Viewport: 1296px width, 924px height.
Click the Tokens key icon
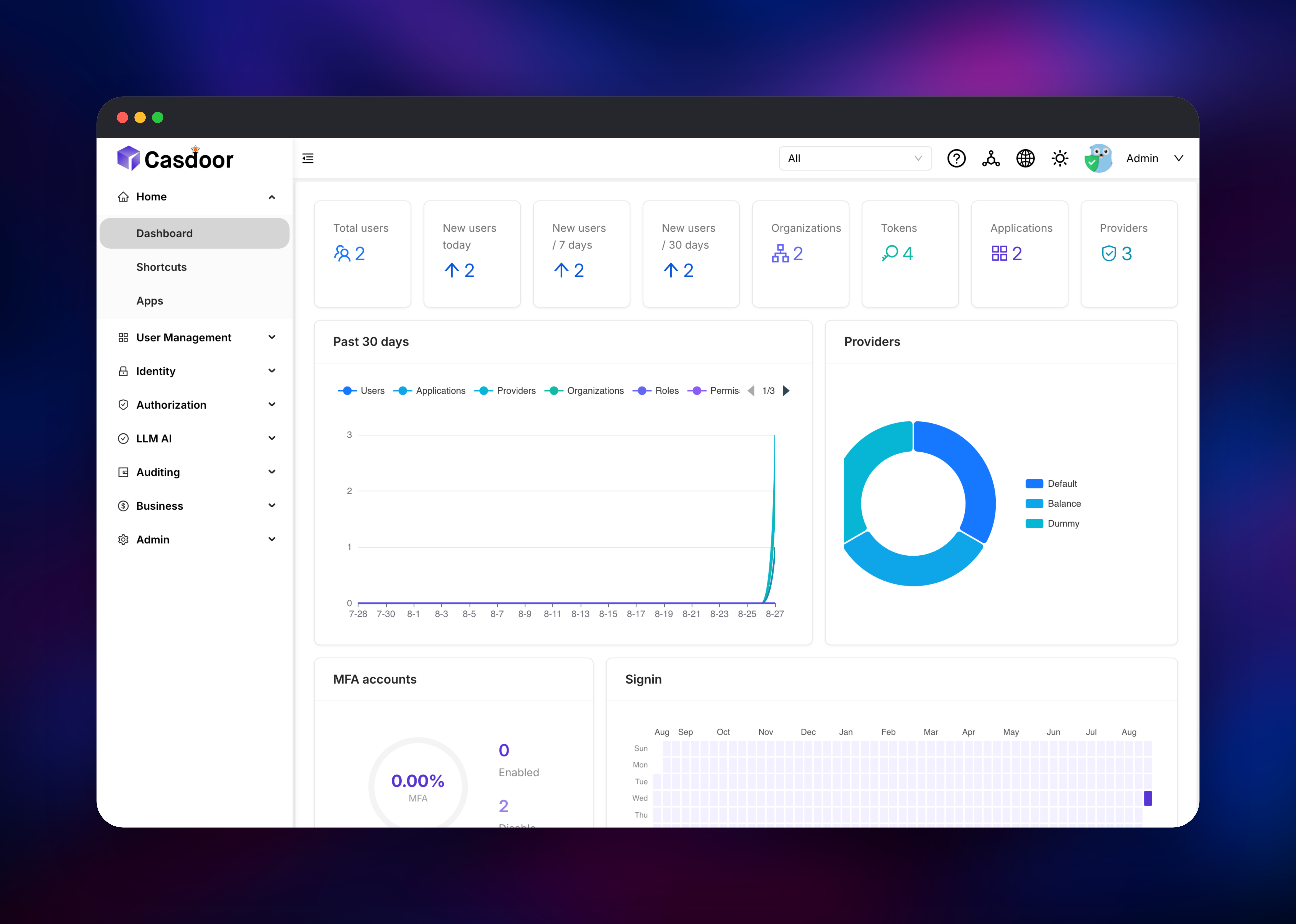coord(890,253)
